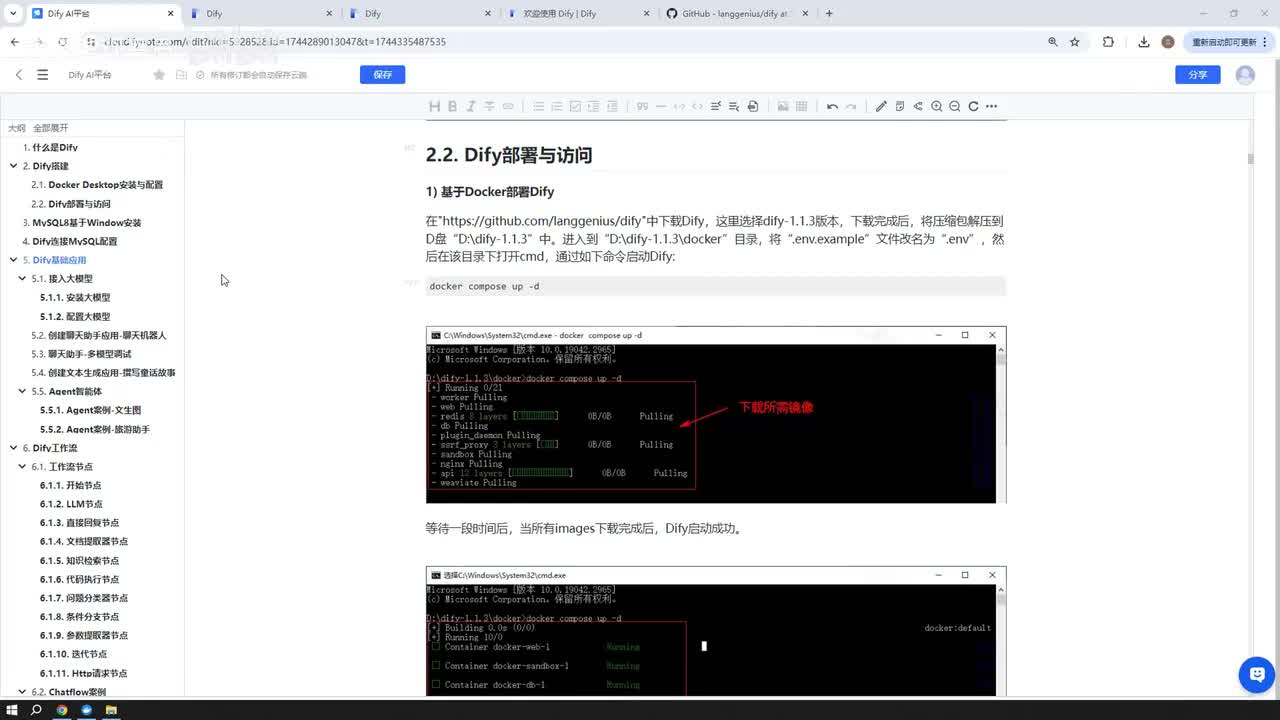Image resolution: width=1280 pixels, height=720 pixels.
Task: Insert a horizontal rule line
Action: (660, 106)
